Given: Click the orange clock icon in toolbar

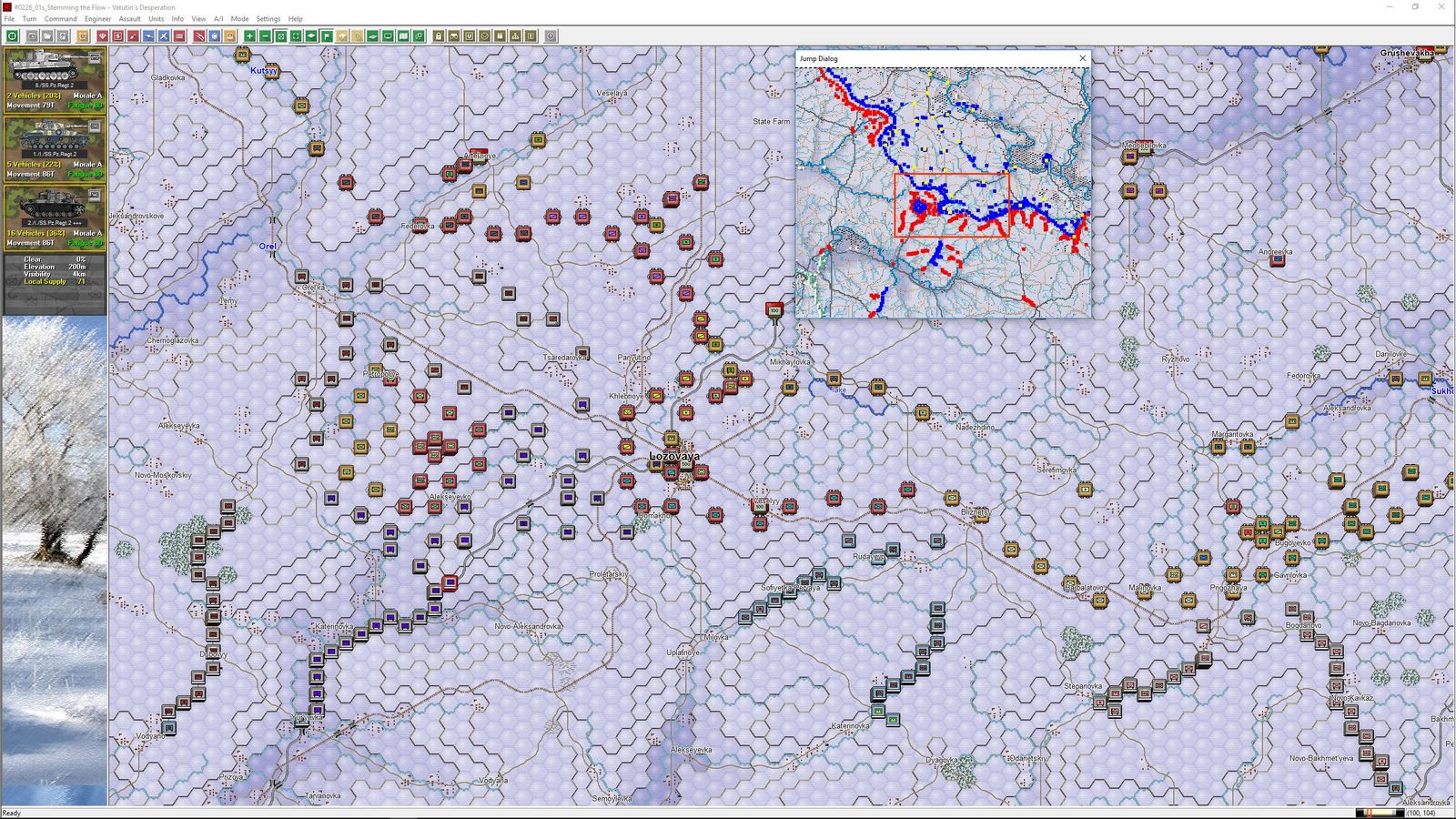Looking at the screenshot, I should click(x=83, y=36).
